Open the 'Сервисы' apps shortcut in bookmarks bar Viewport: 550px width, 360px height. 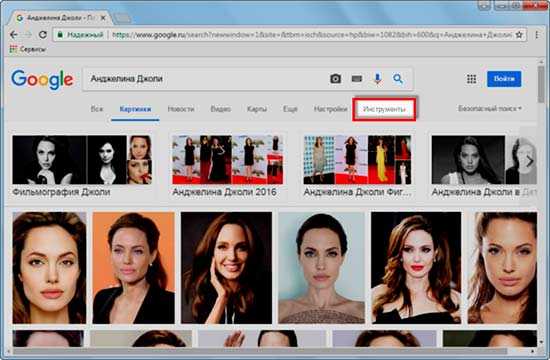coord(28,49)
